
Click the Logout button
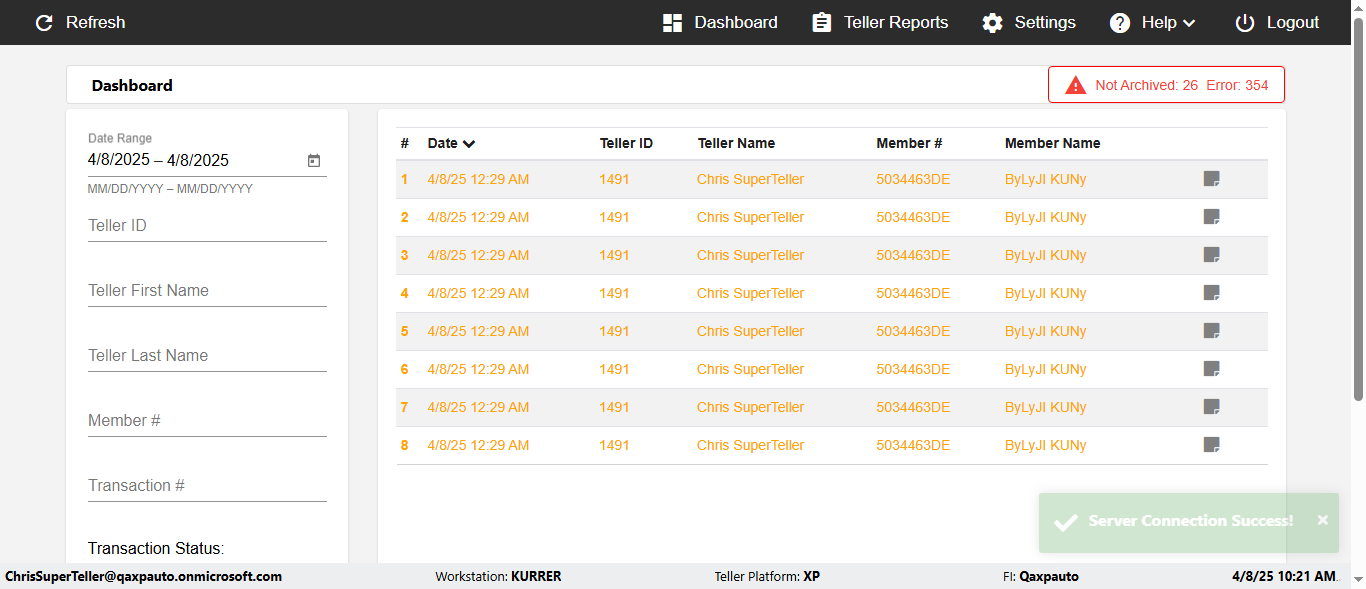pyautogui.click(x=1277, y=23)
